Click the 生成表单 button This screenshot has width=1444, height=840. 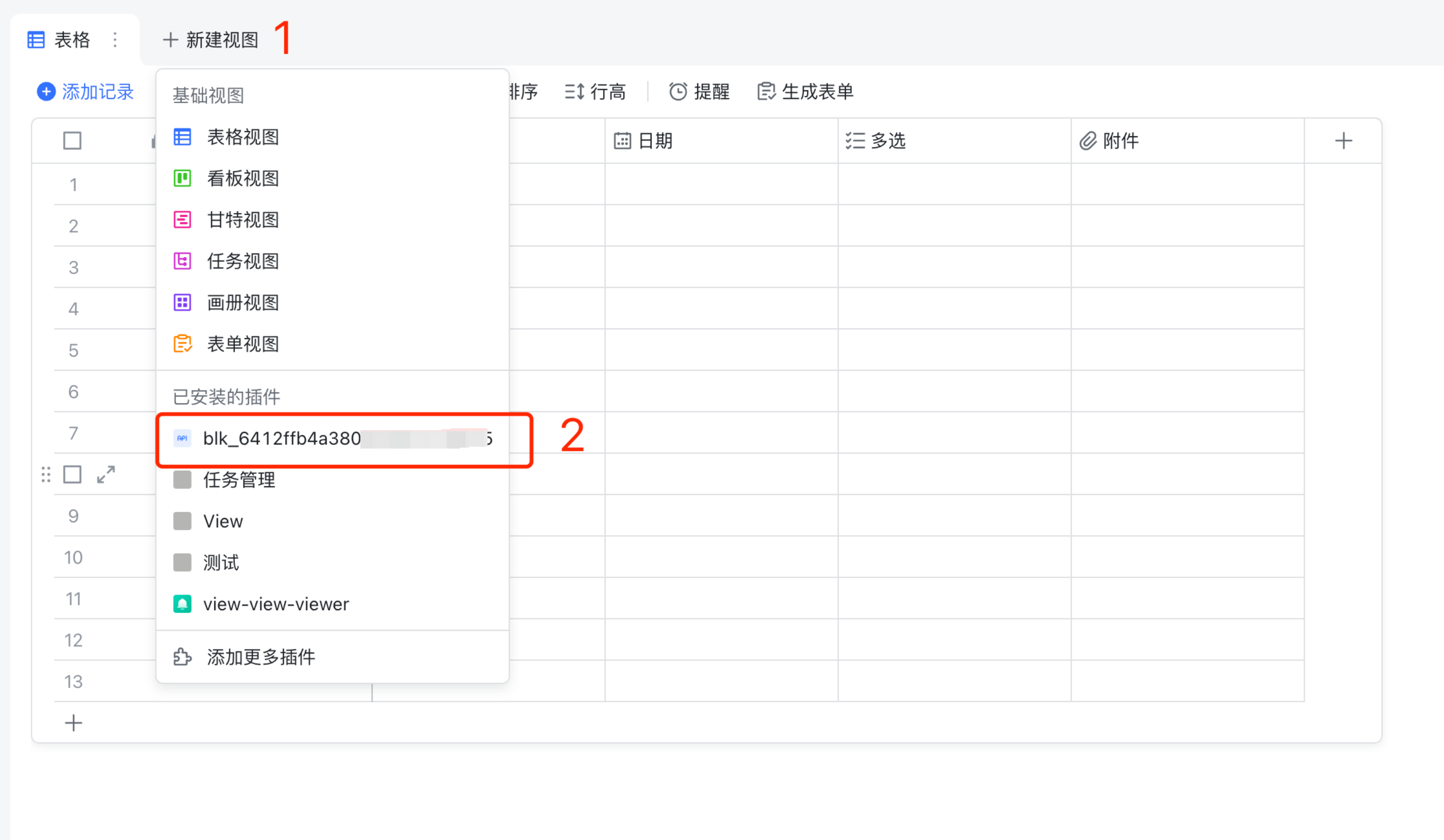[x=806, y=92]
